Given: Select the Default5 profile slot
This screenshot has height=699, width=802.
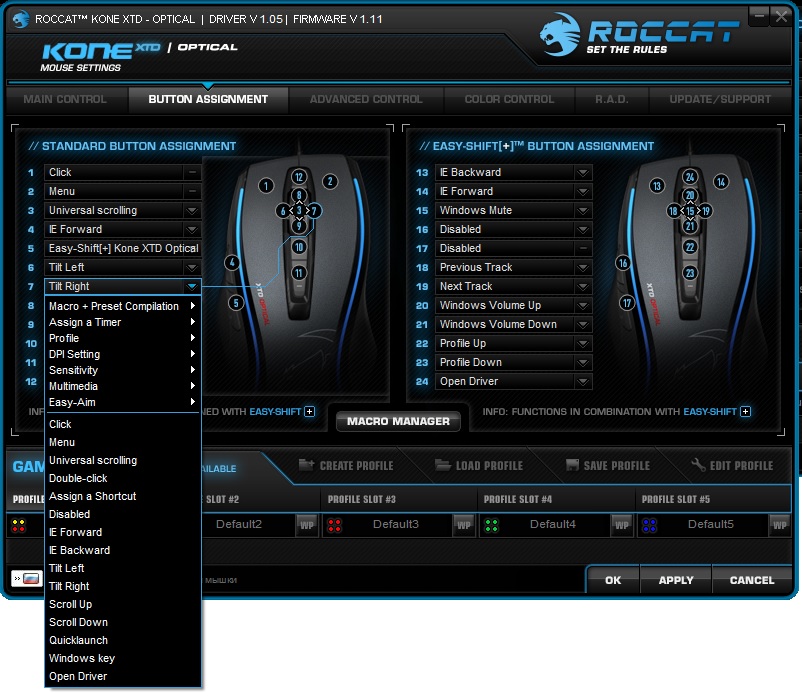Looking at the screenshot, I should point(710,524).
